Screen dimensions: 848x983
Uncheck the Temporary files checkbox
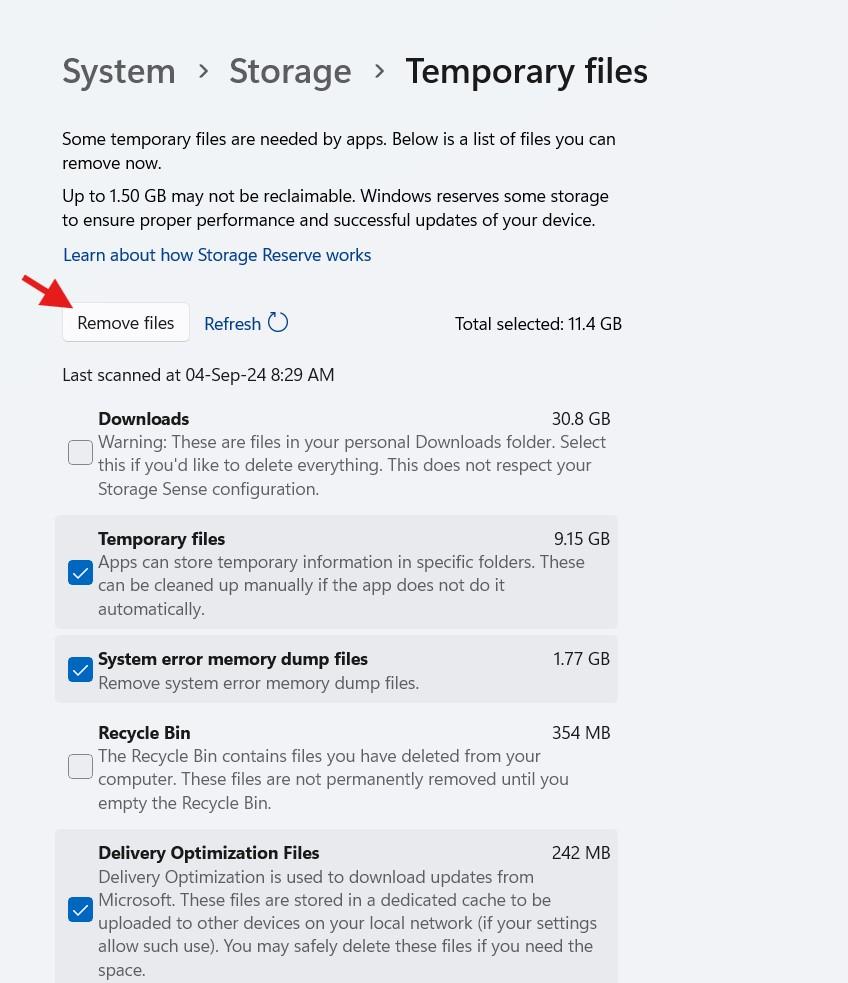(x=80, y=573)
